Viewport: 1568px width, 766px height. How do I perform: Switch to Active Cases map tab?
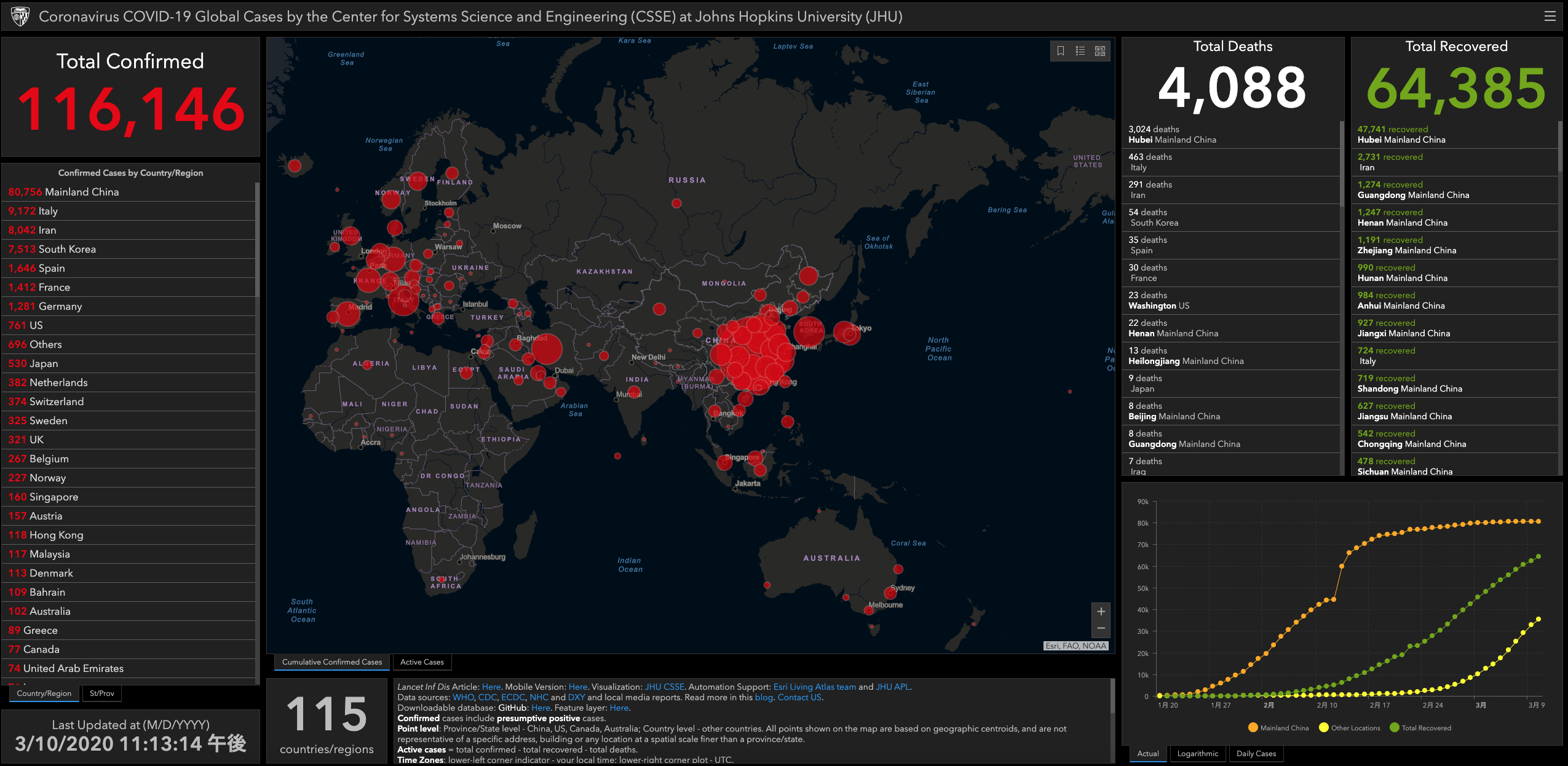422,662
